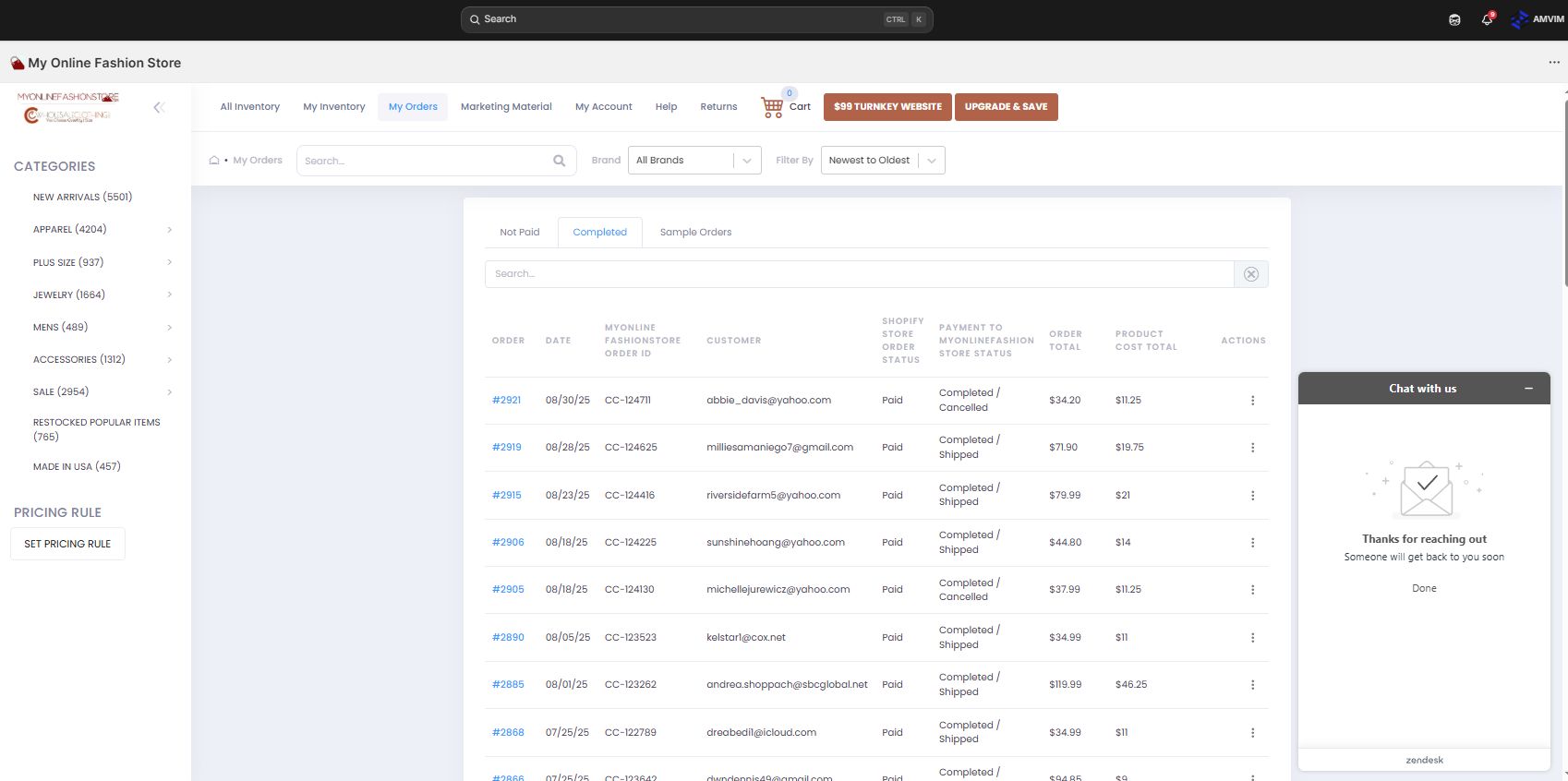
Task: Switch to the Not Paid tab
Action: [519, 233]
